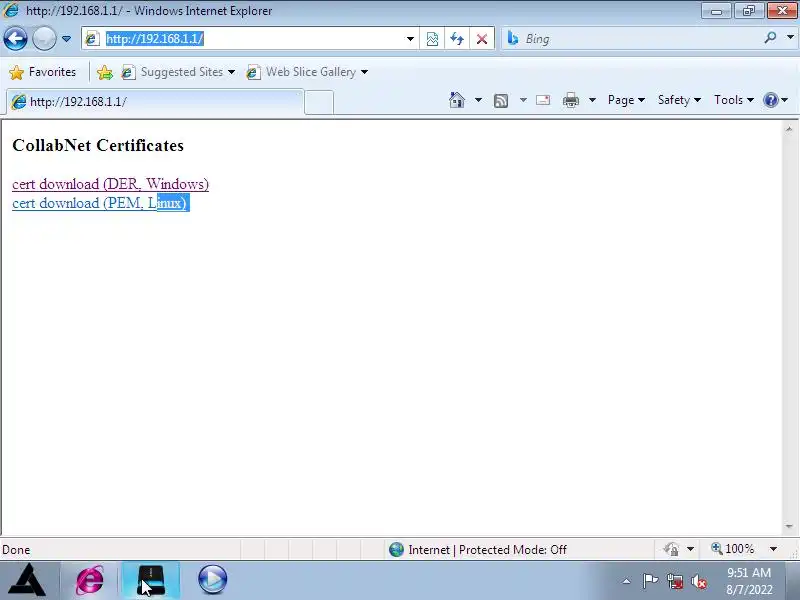
Task: Open Suggested Sites in favorites bar
Action: (x=179, y=72)
